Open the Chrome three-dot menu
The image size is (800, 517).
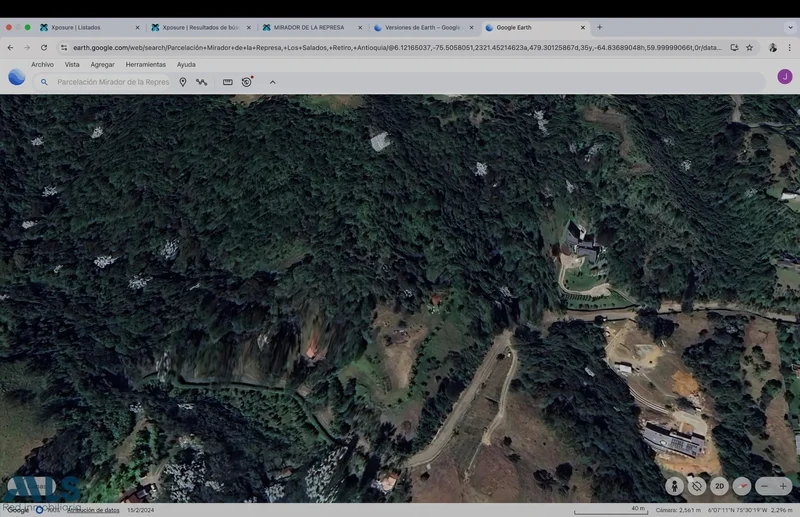(x=789, y=47)
